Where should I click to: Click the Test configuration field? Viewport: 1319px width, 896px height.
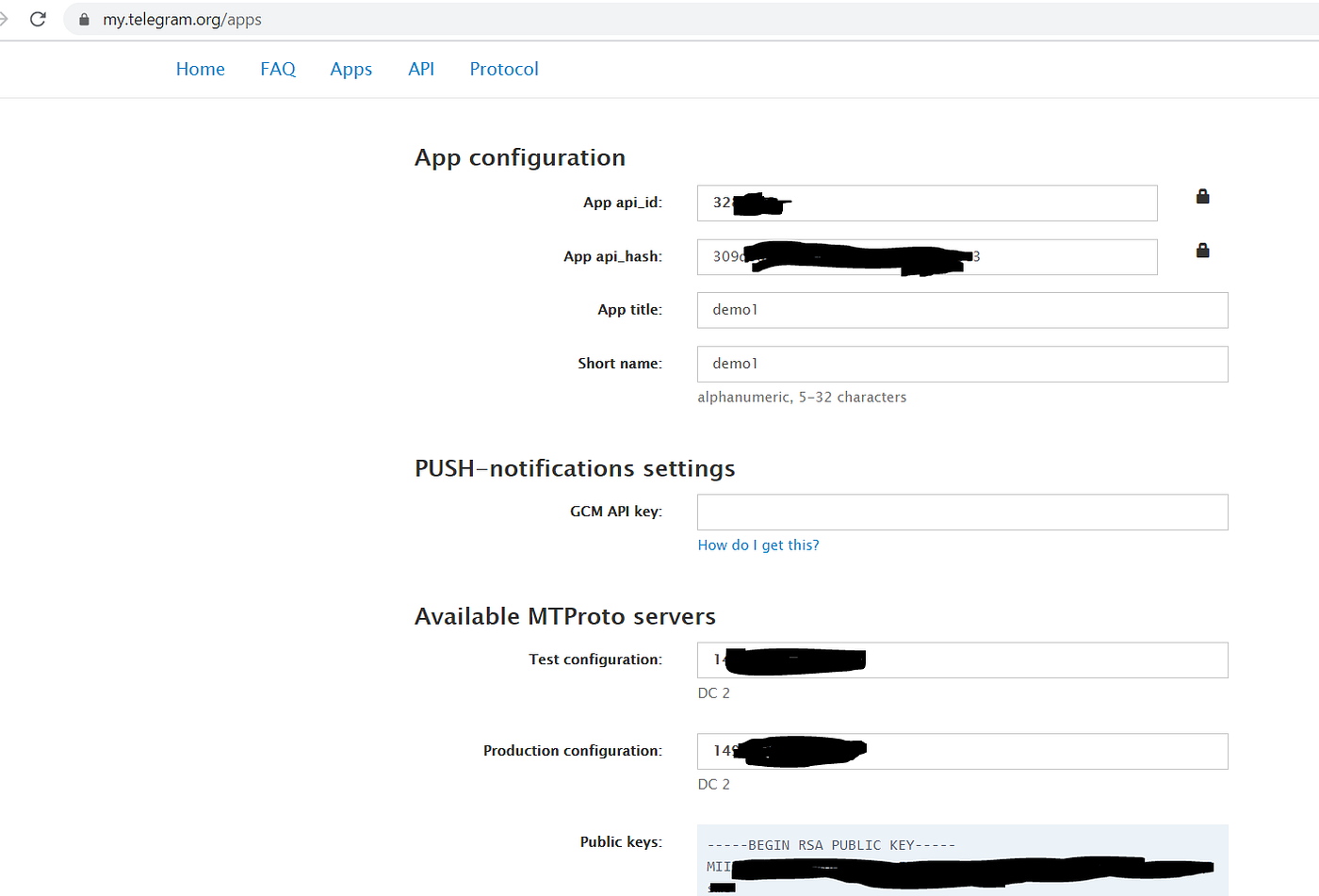point(963,660)
